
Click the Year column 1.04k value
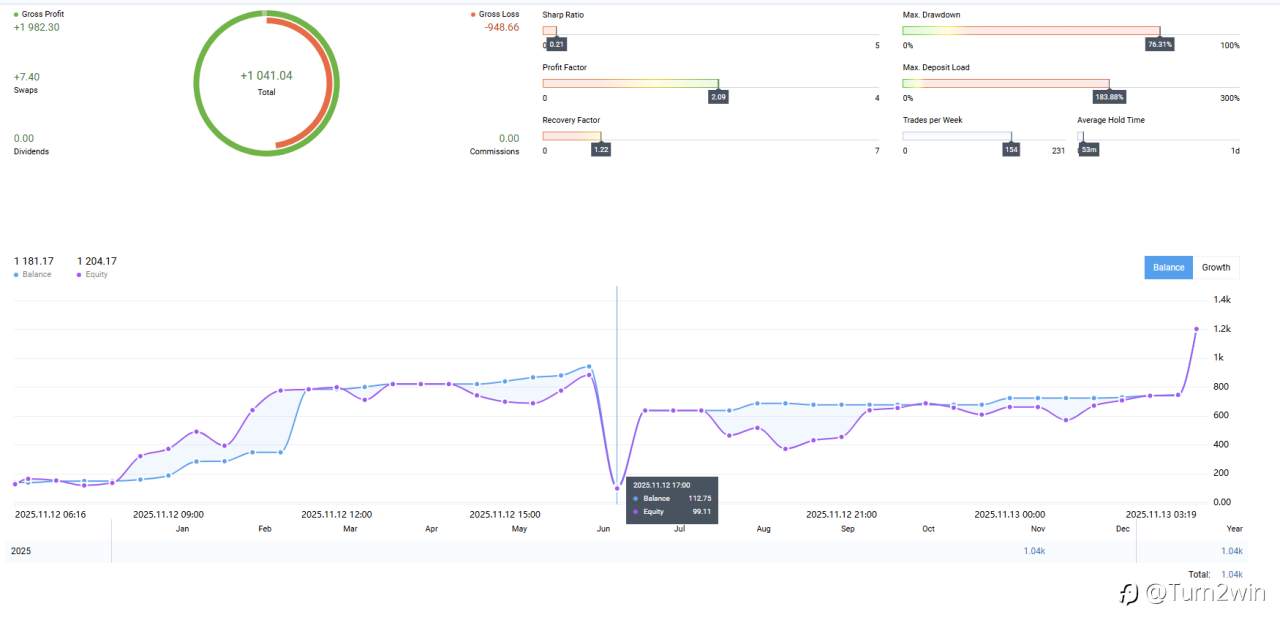[1231, 551]
